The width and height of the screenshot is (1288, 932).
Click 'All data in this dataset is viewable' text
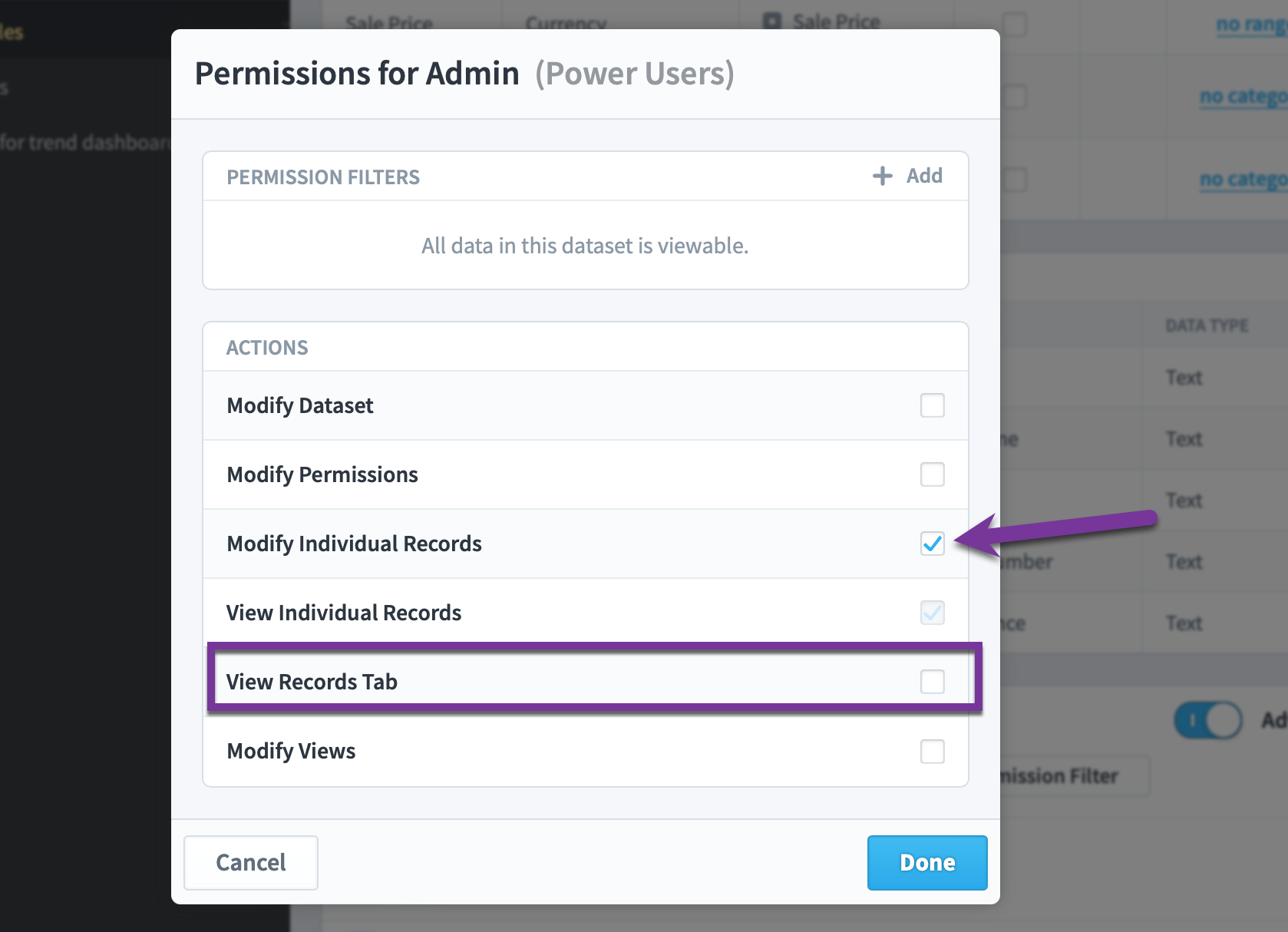(x=585, y=246)
